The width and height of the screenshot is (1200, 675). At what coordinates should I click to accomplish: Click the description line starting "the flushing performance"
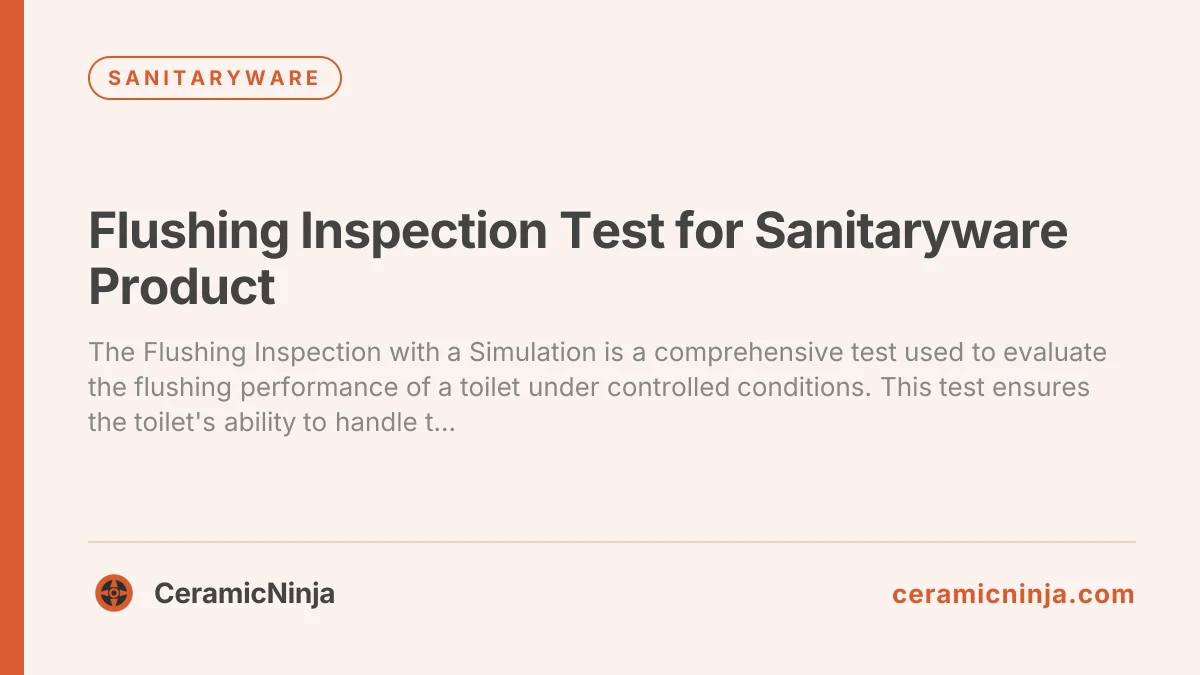click(588, 388)
